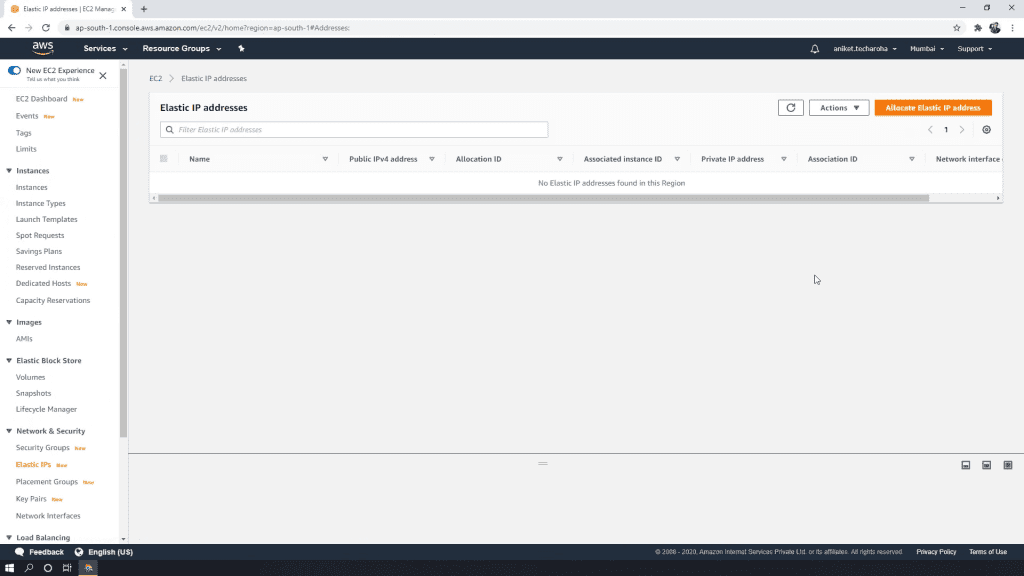Viewport: 1024px width, 576px height.
Task: Open the aniket.techaroha account menu
Action: (x=865, y=48)
